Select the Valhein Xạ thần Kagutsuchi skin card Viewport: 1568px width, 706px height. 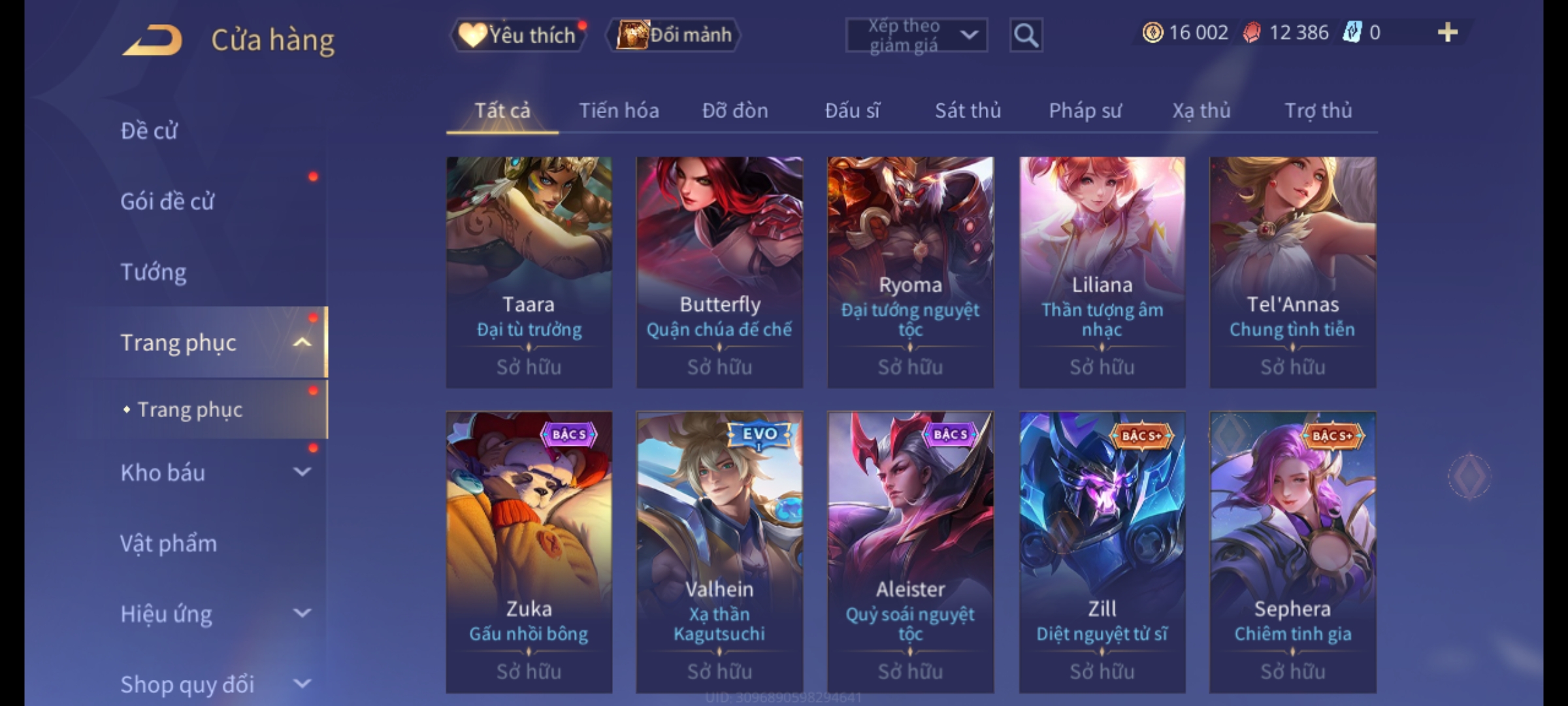click(x=719, y=552)
